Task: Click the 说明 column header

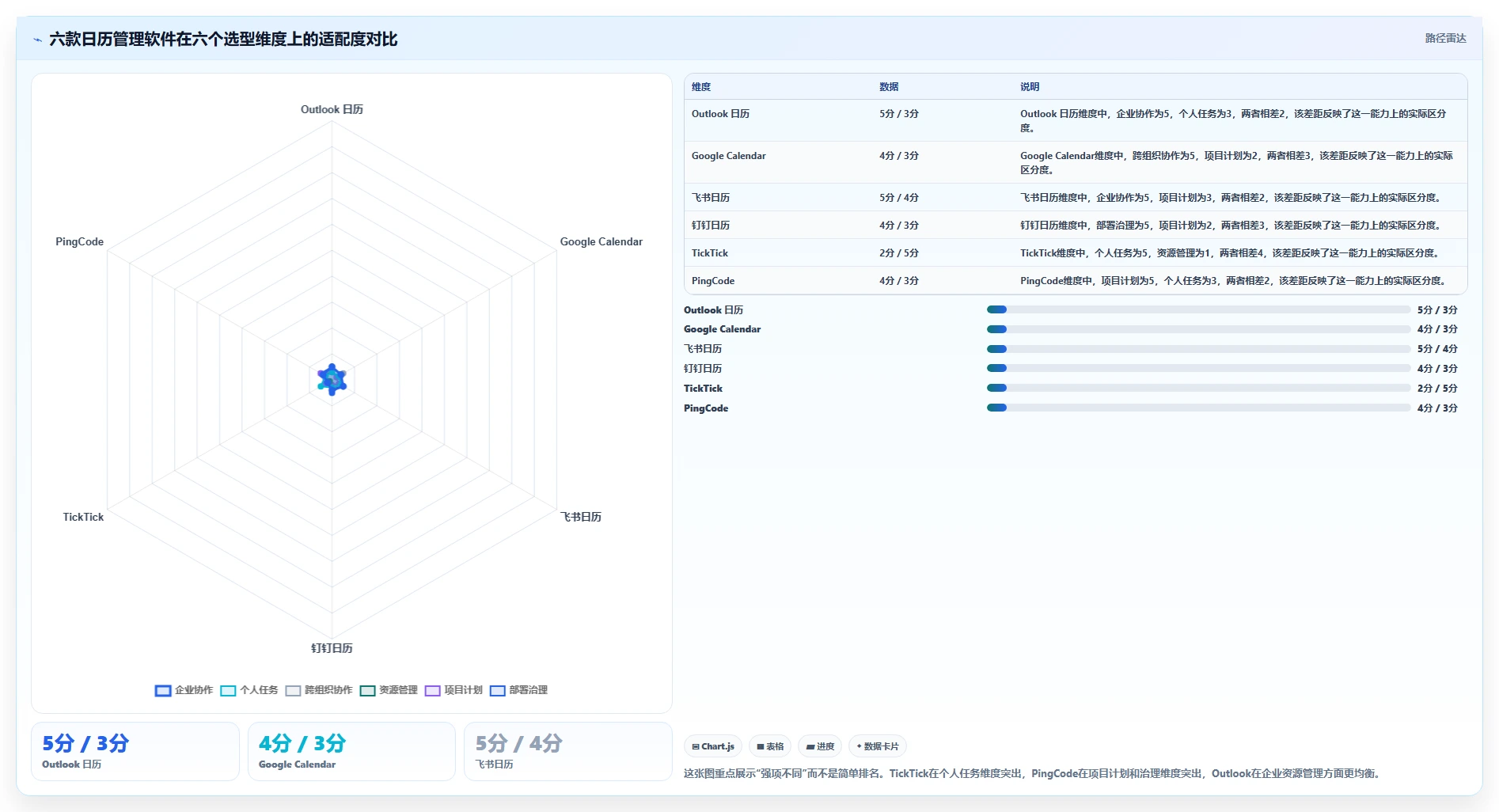Action: [x=1030, y=87]
